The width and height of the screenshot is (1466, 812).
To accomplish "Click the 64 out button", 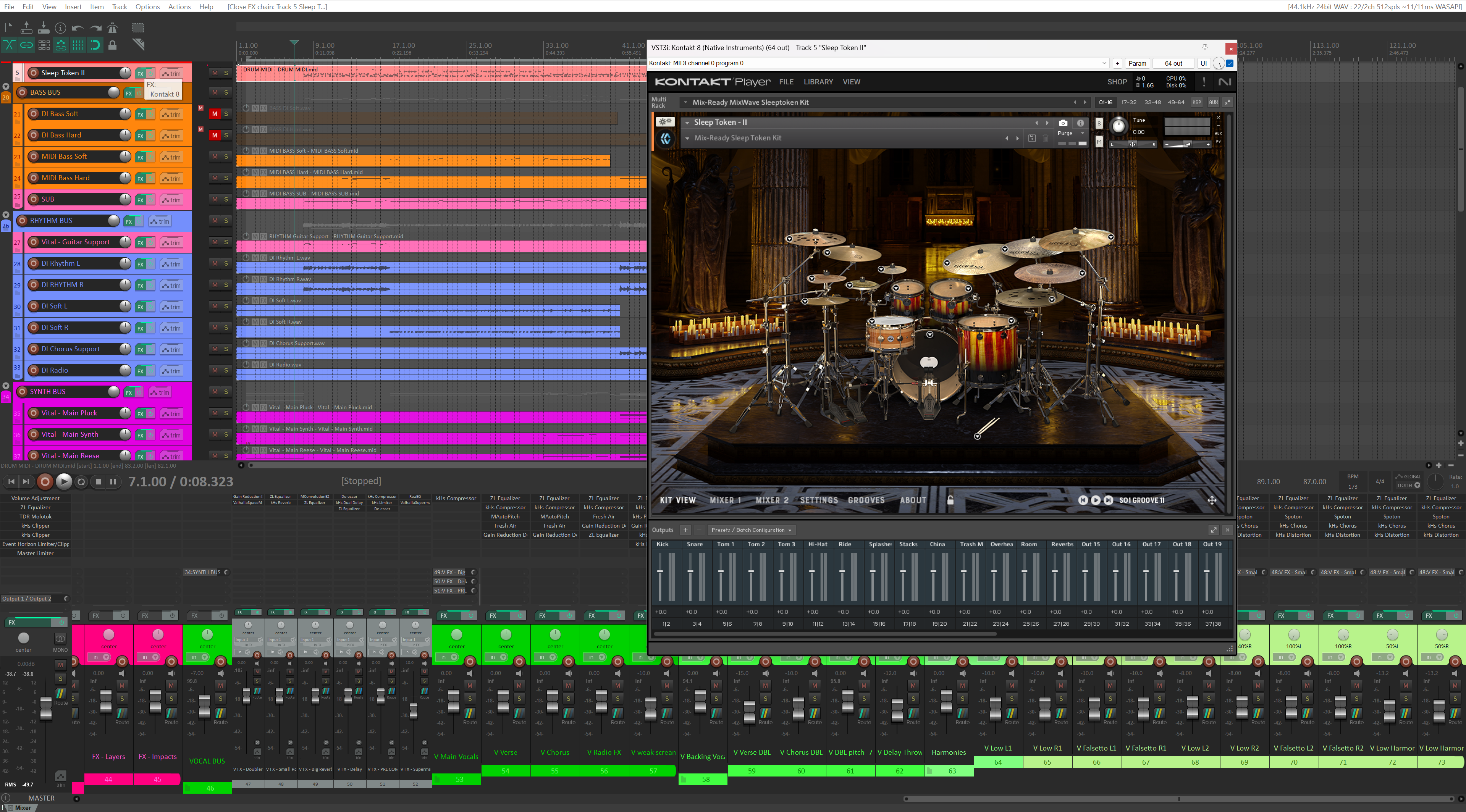I will (1173, 63).
